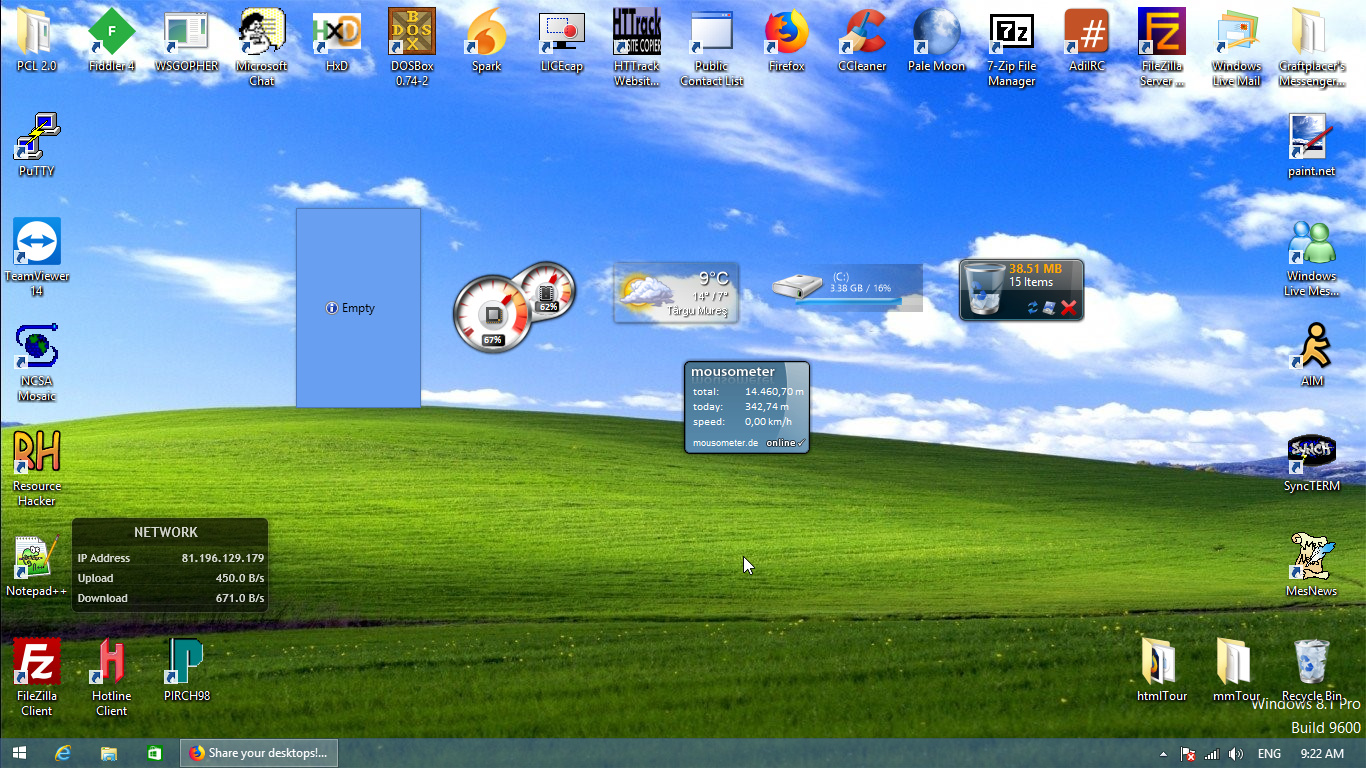
Task: Launch PuTTY from the desktop
Action: [36, 146]
